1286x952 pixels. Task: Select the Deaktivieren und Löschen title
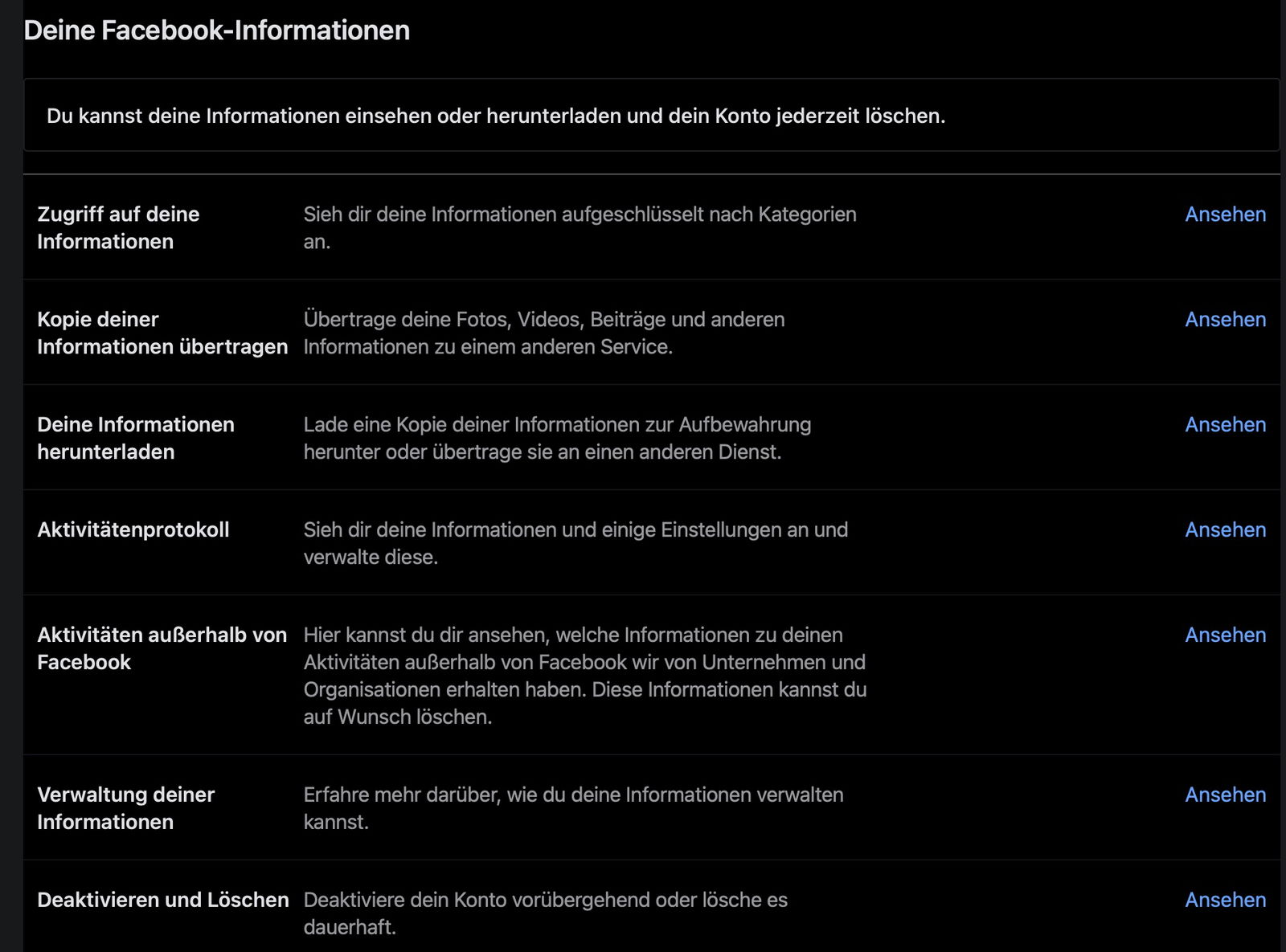point(162,901)
